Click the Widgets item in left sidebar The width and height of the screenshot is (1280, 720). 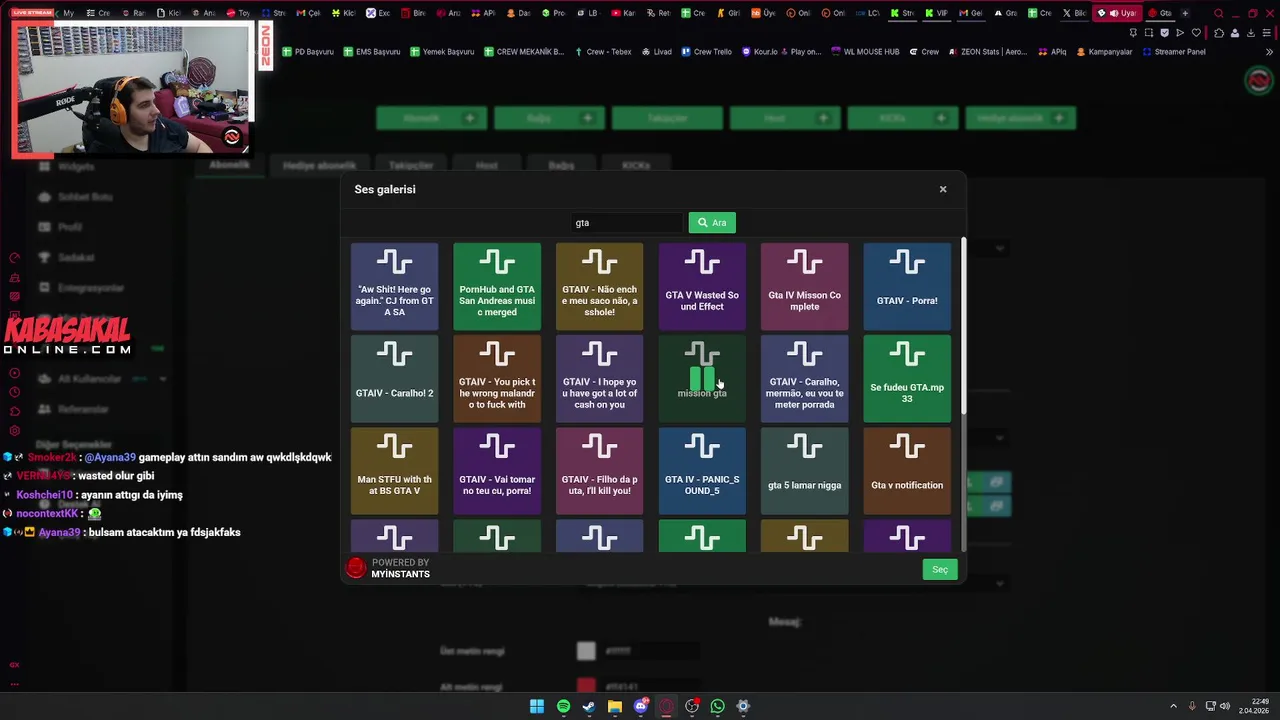[67, 166]
